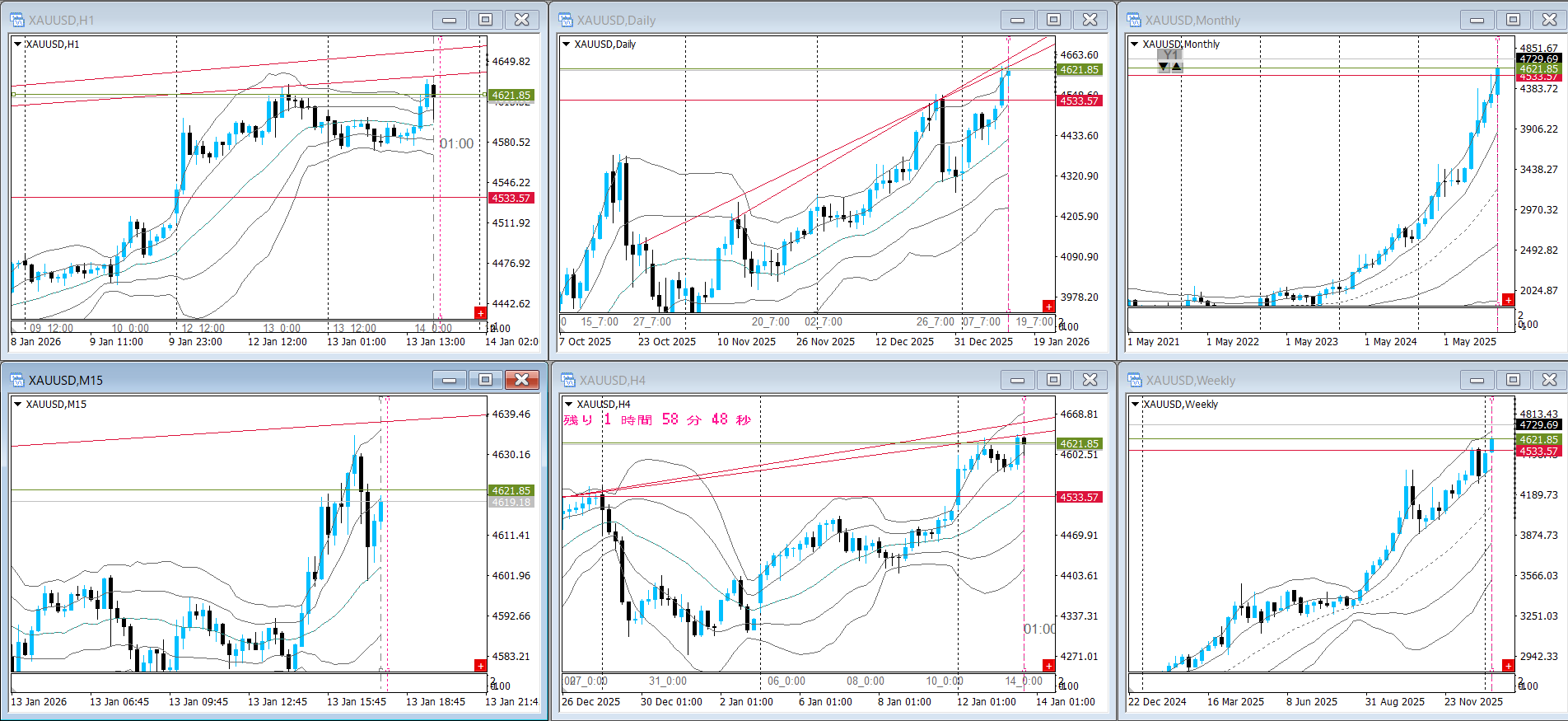This screenshot has height=721, width=1568.
Task: Click the green 4621.85 price label in H1
Action: click(x=511, y=96)
